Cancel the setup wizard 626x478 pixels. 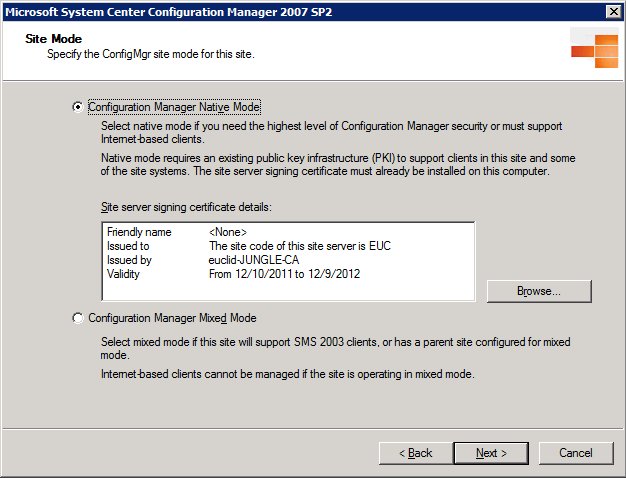tap(576, 453)
